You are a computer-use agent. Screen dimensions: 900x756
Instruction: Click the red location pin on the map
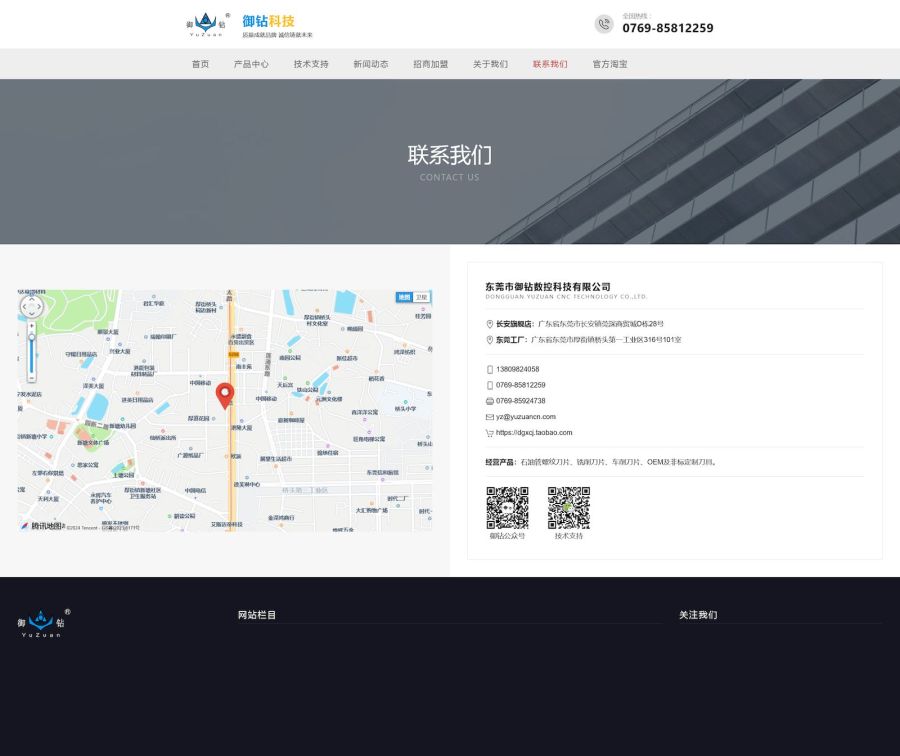pos(225,394)
